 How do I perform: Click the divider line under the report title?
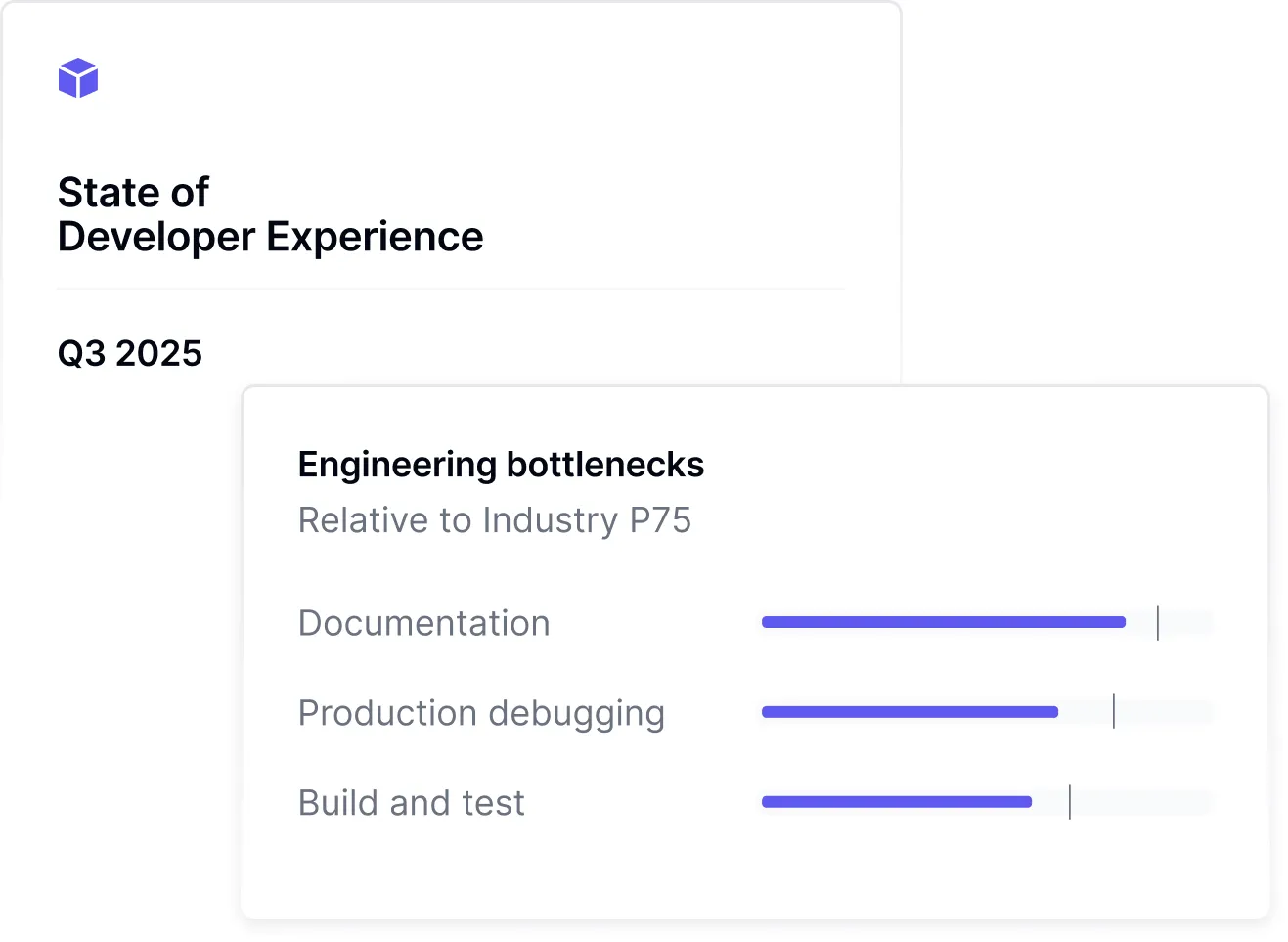click(450, 289)
